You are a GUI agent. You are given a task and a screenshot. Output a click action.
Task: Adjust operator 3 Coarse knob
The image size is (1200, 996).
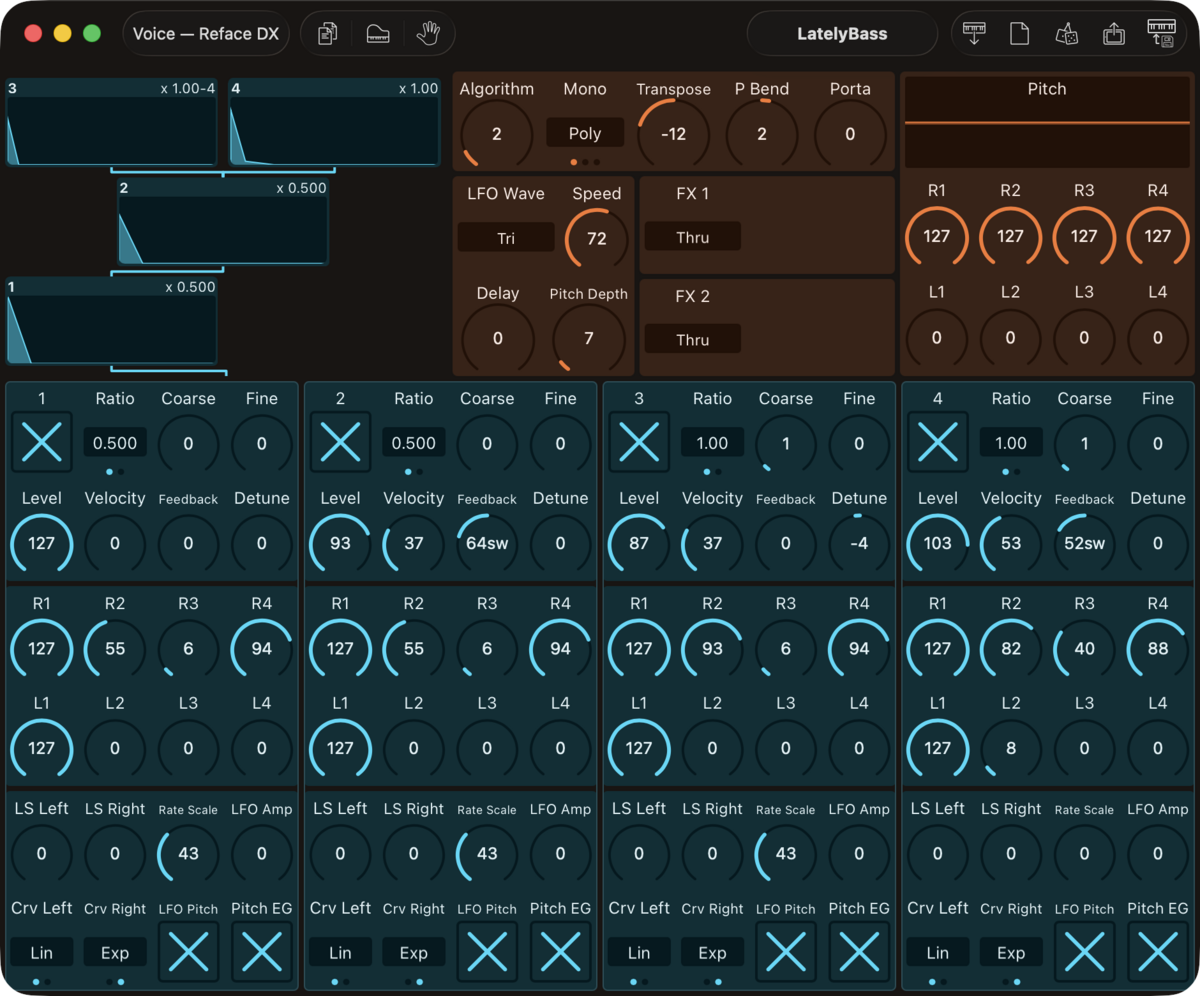(786, 443)
